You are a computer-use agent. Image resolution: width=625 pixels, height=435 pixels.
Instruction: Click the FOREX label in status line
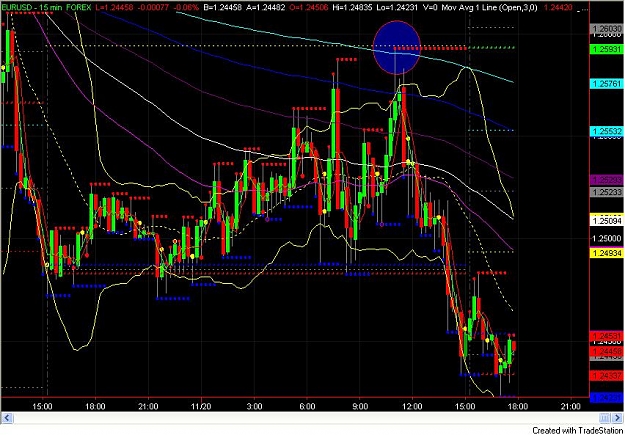pyautogui.click(x=78, y=6)
